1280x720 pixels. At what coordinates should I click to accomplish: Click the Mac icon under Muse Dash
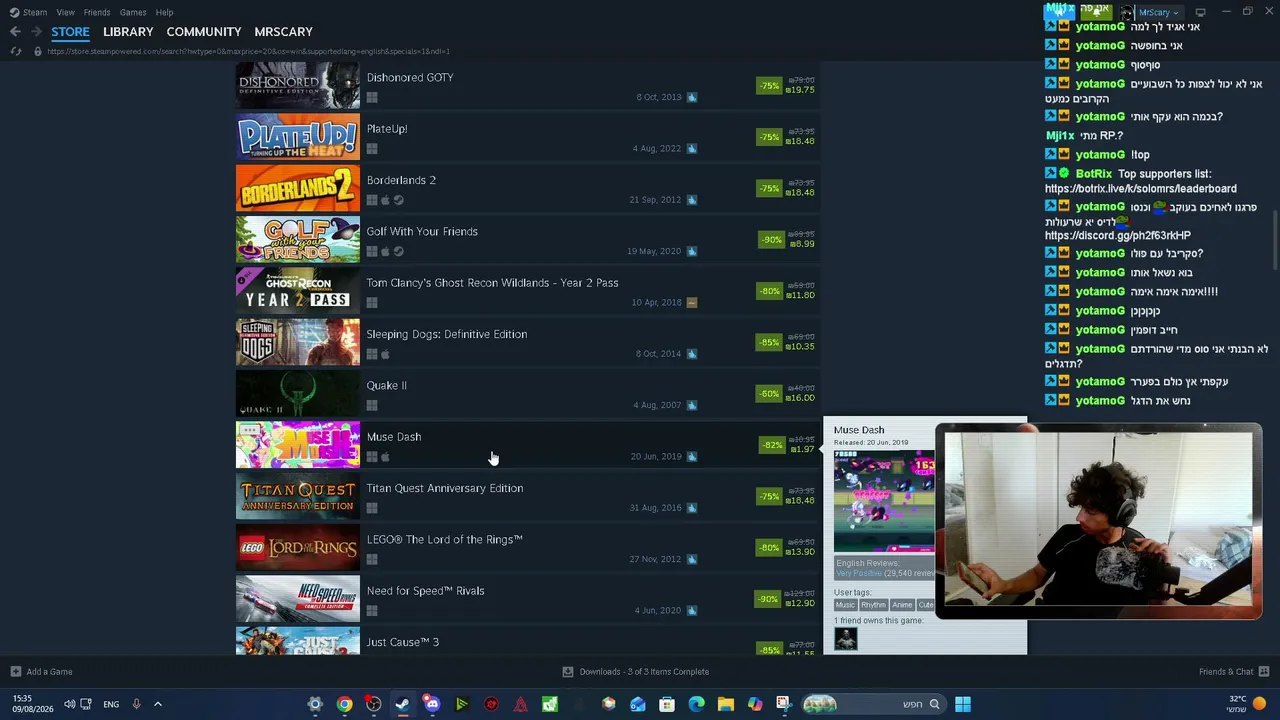pos(385,457)
